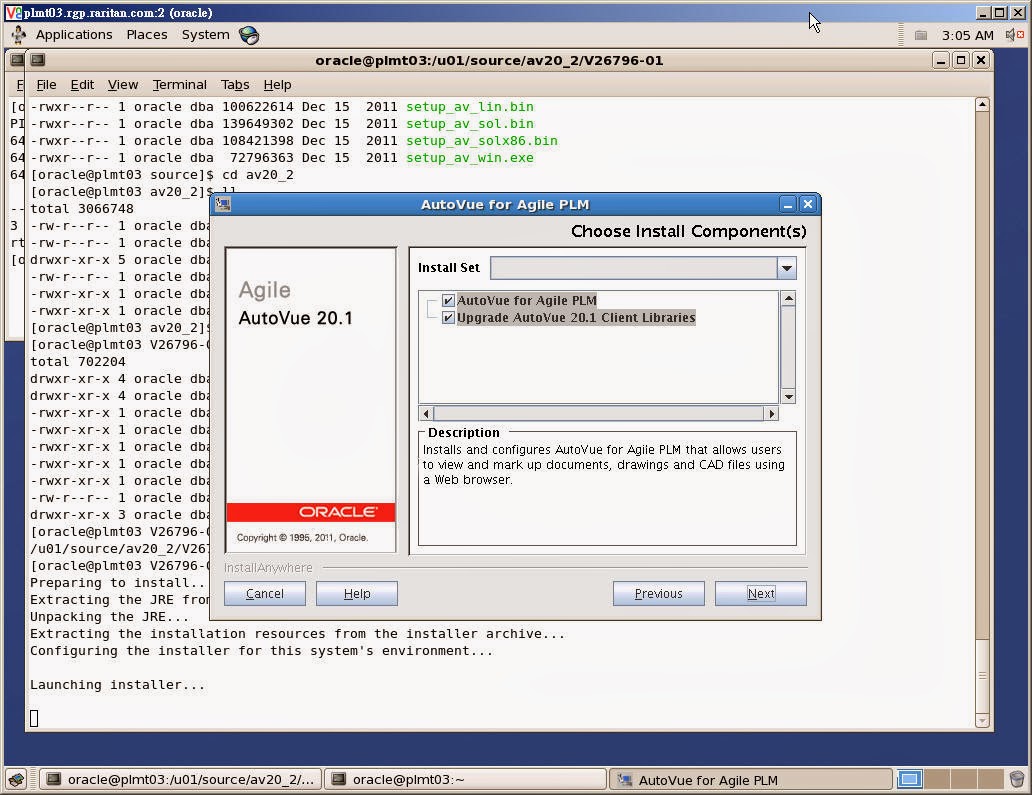Click the Next button in installer
The width and height of the screenshot is (1032, 795).
[x=761, y=594]
